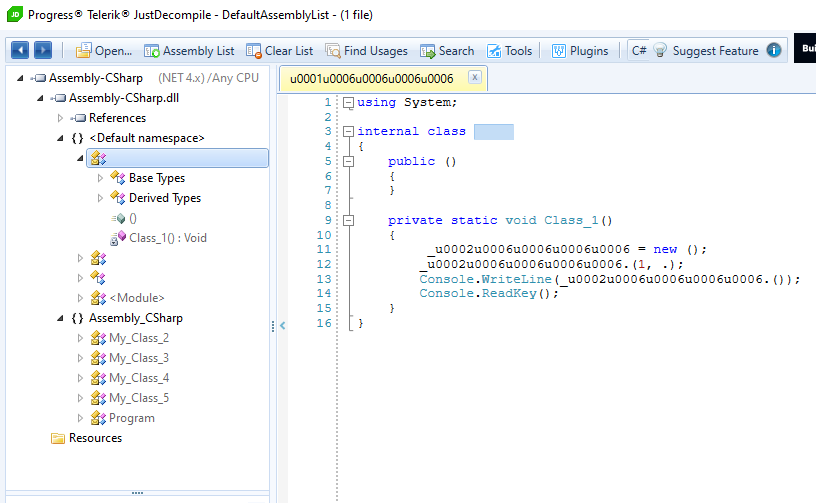Select the My_Class_4 class
This screenshot has height=503, width=816.
tap(139, 378)
